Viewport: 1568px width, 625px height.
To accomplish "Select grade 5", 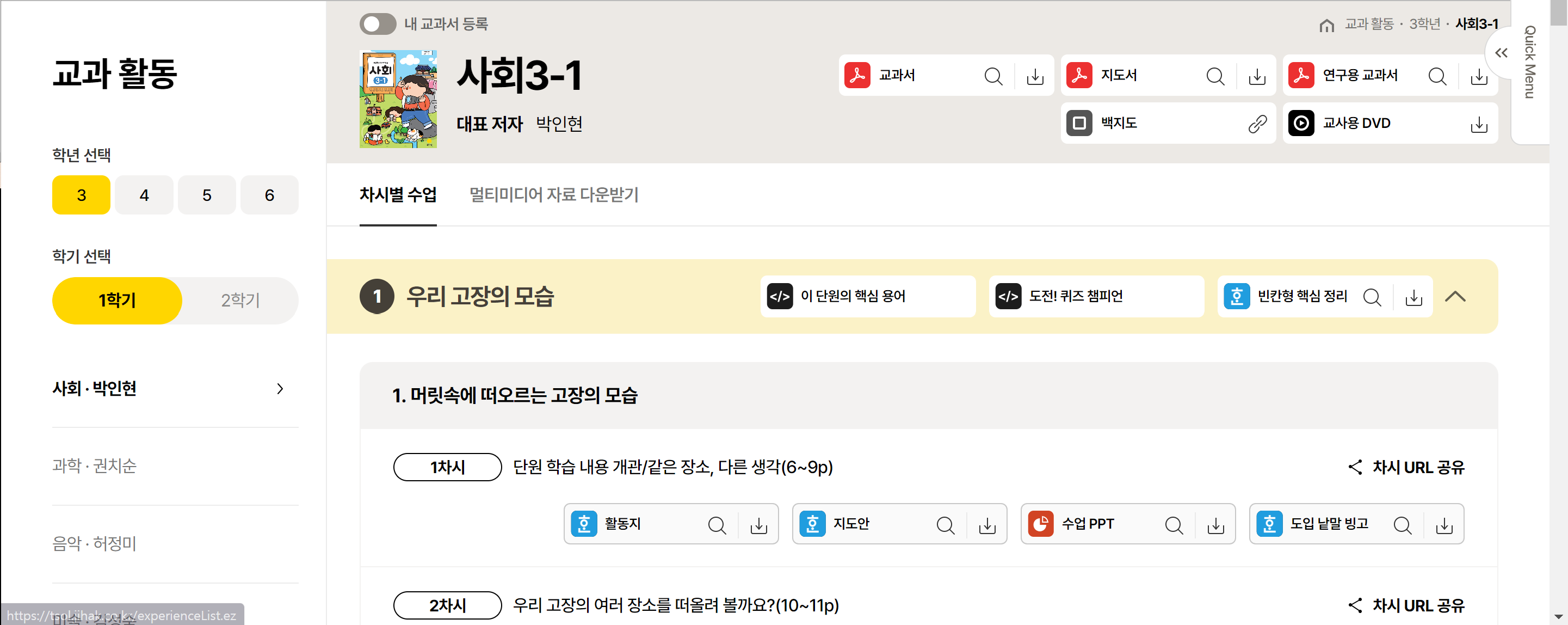I will coord(206,195).
